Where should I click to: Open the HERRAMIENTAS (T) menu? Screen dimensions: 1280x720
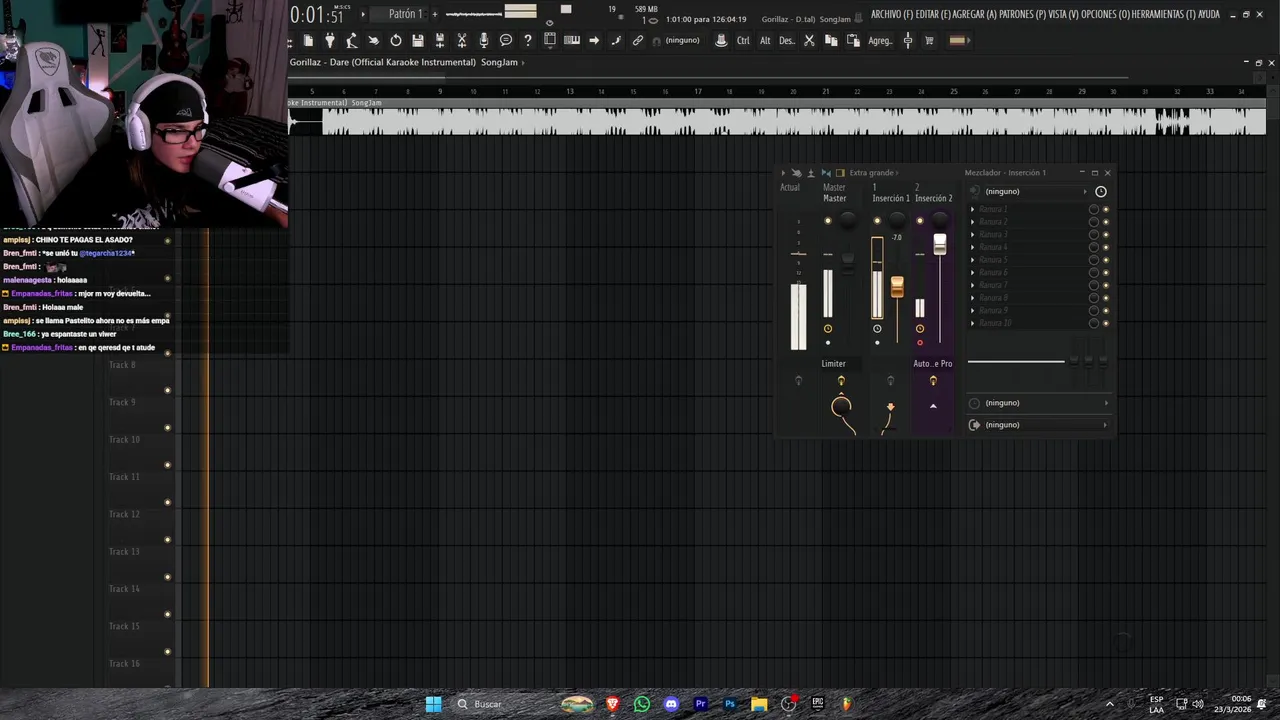pyautogui.click(x=1164, y=15)
